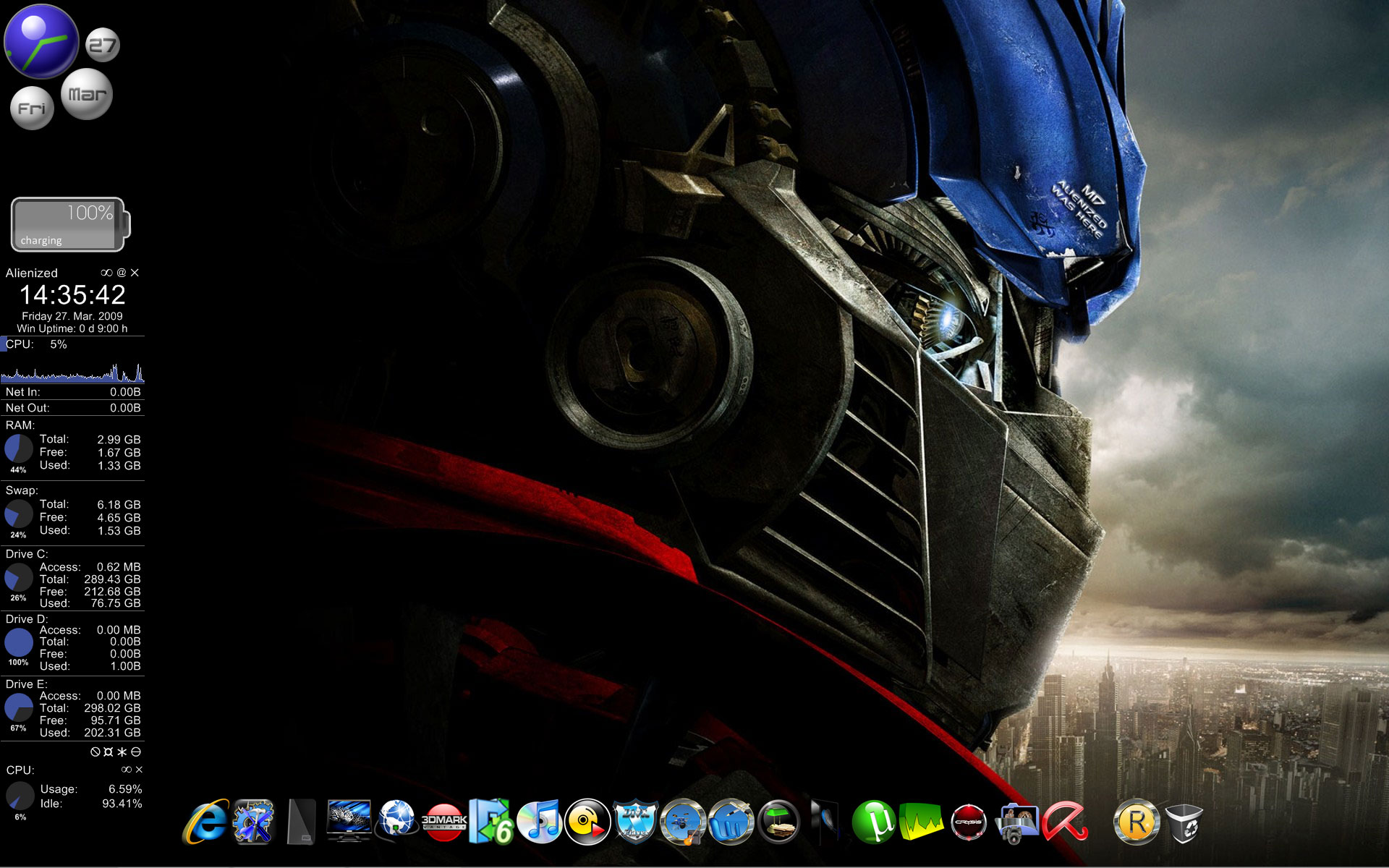1389x868 pixels.
Task: Close the Alienized system monitor widget
Action: click(x=135, y=273)
